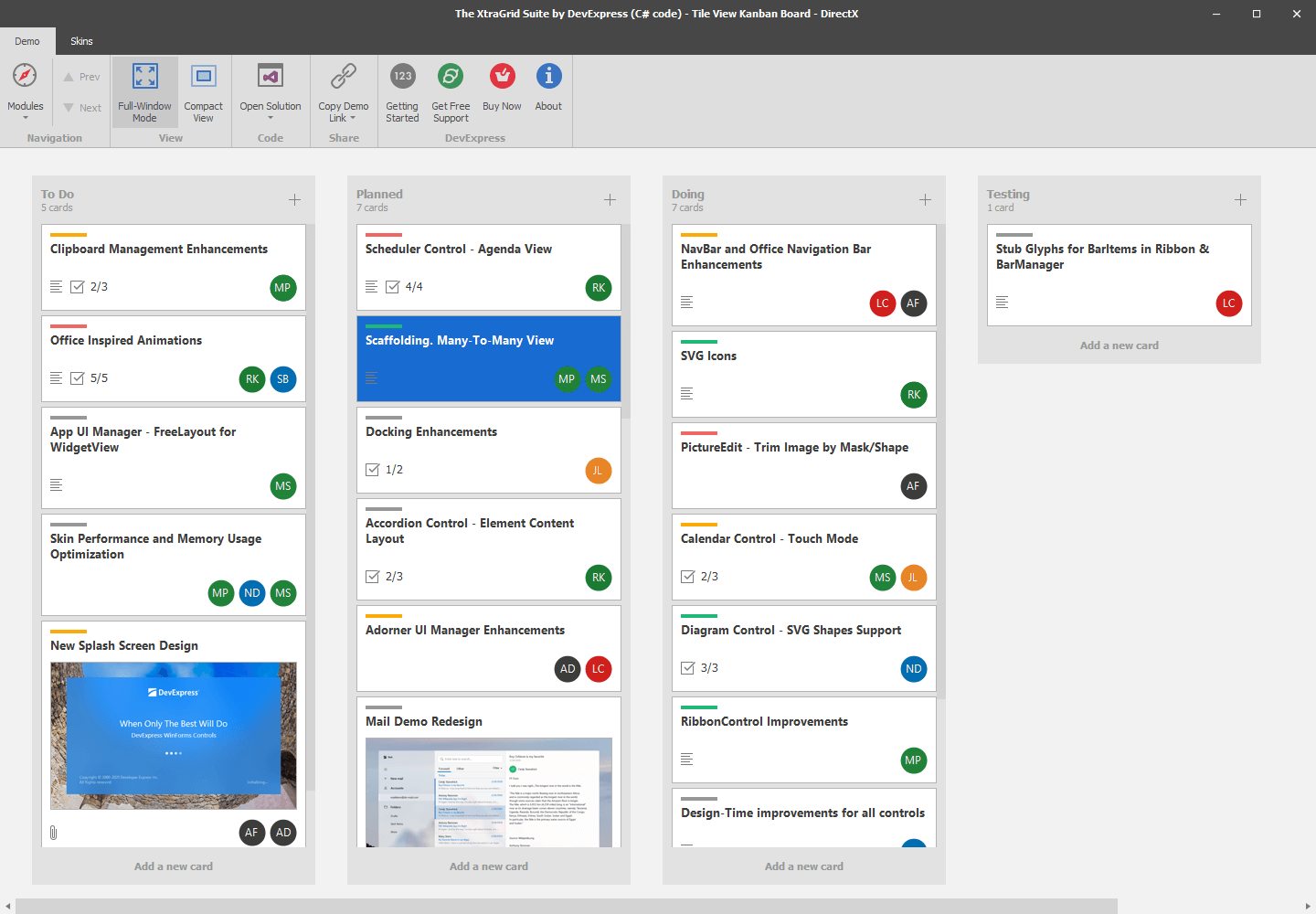Toggle the checklist on Calendar Control Touch Mode
The width and height of the screenshot is (1316, 914).
(686, 576)
